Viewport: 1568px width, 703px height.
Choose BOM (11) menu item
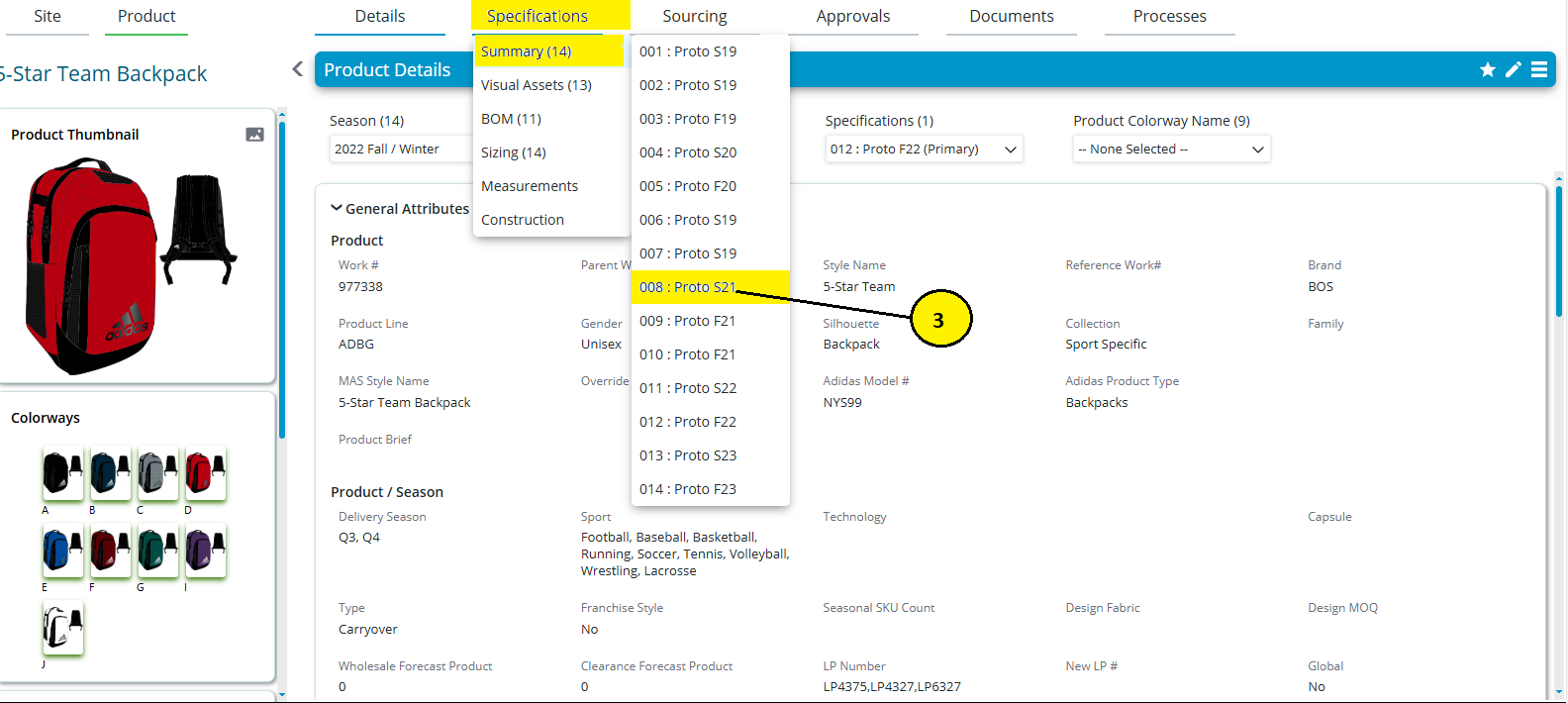(x=551, y=119)
